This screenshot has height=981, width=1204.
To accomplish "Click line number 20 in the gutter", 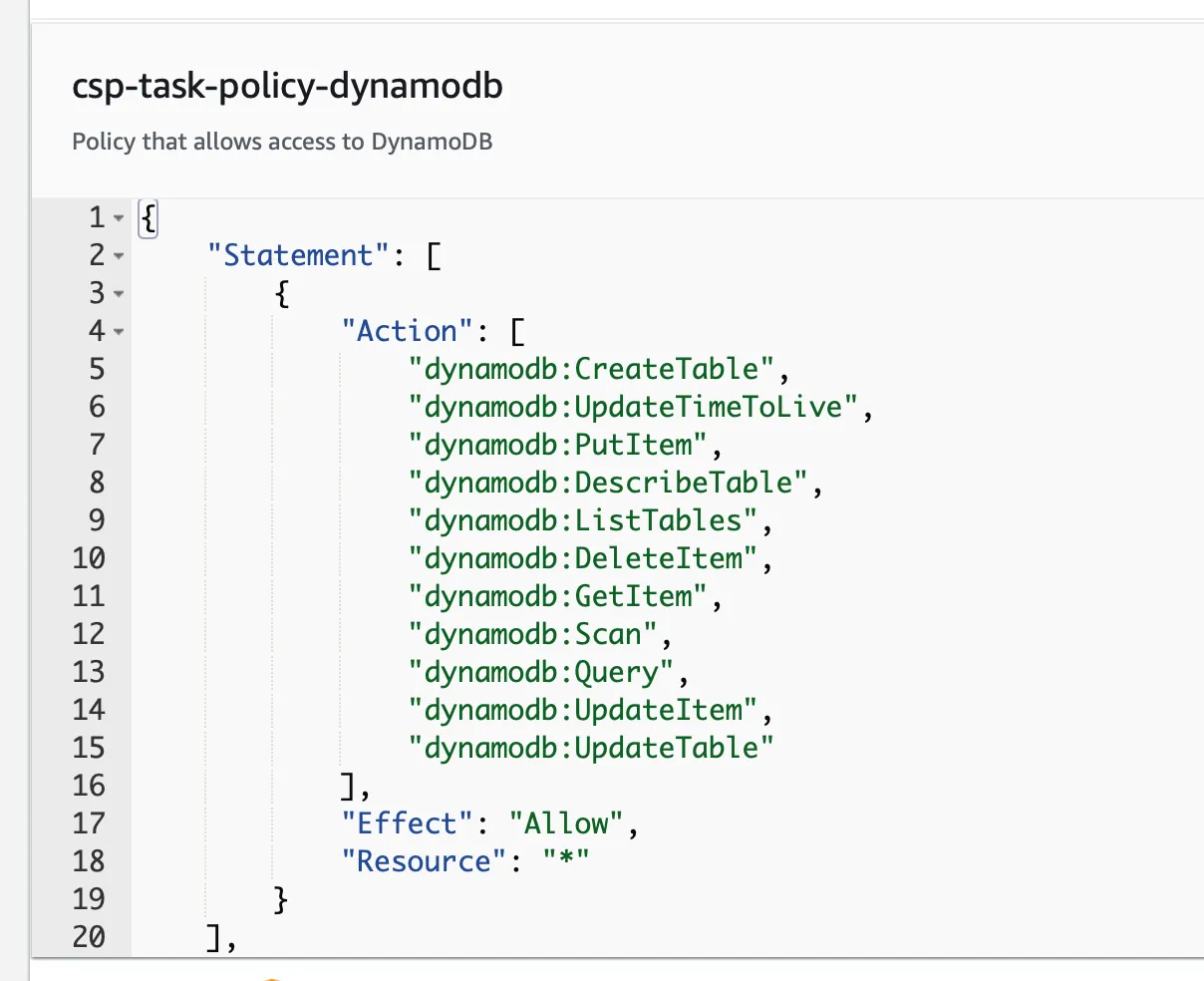I will (89, 937).
